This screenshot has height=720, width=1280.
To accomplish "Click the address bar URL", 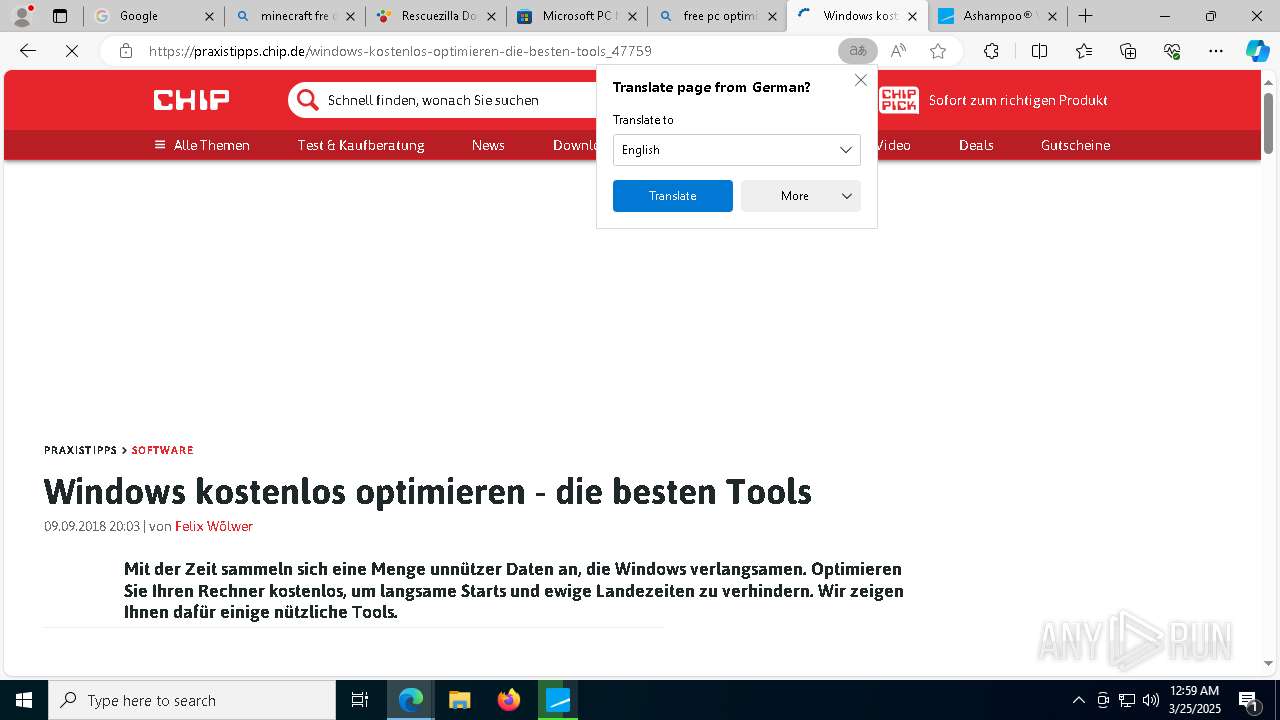I will click(x=400, y=51).
